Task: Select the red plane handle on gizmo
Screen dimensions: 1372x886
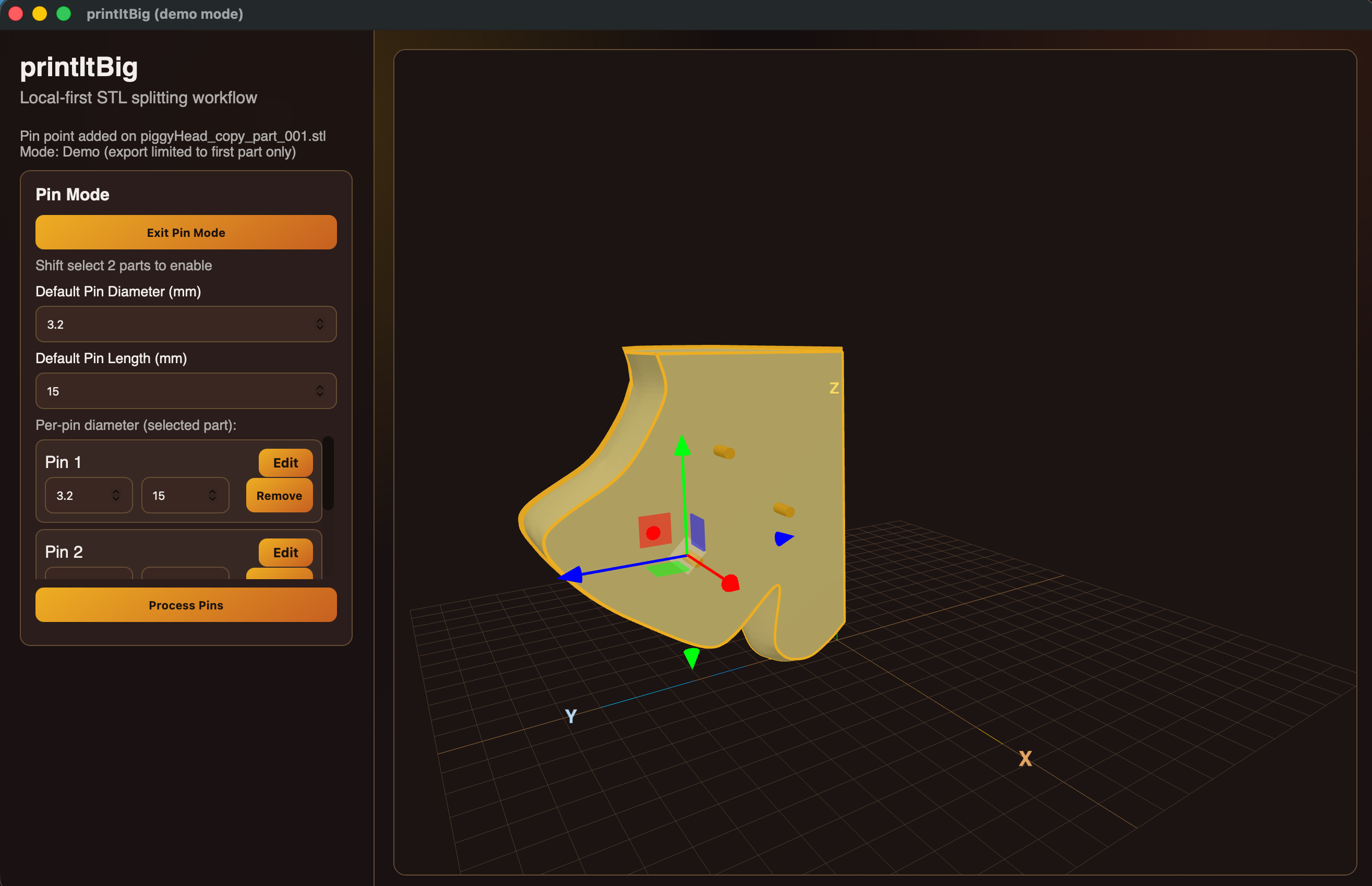Action: coord(654,531)
